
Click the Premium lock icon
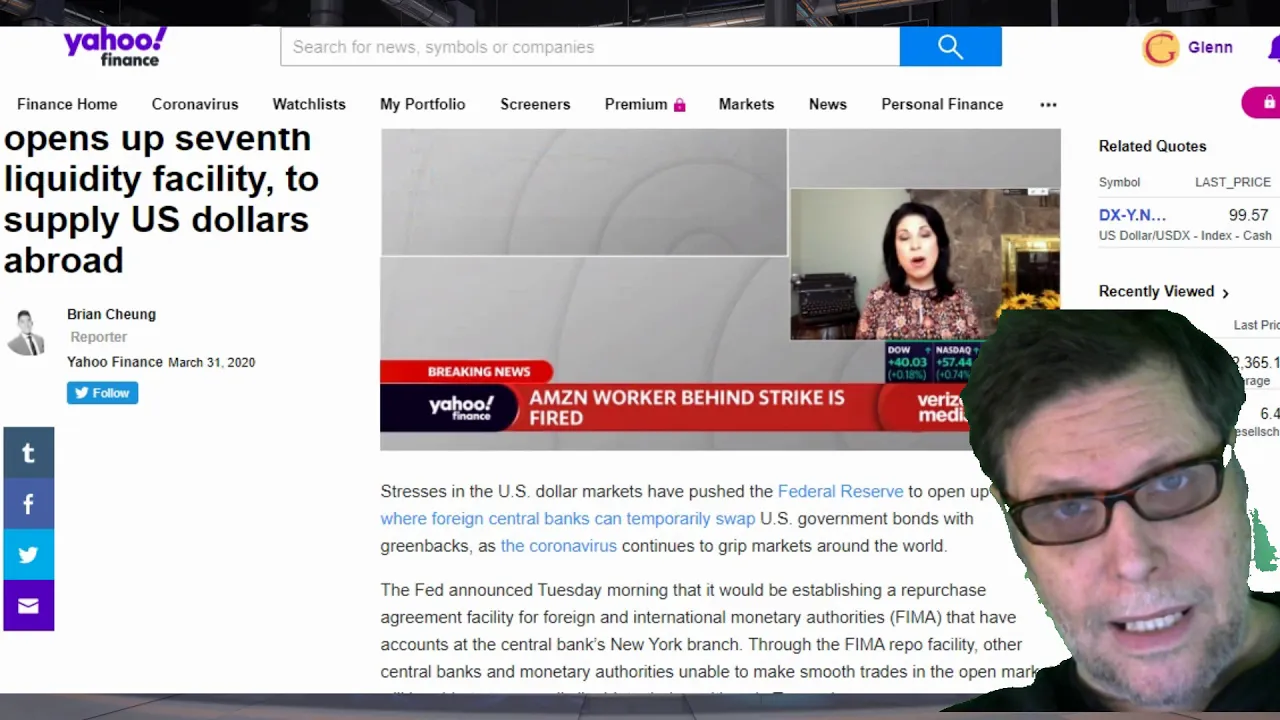click(x=680, y=105)
